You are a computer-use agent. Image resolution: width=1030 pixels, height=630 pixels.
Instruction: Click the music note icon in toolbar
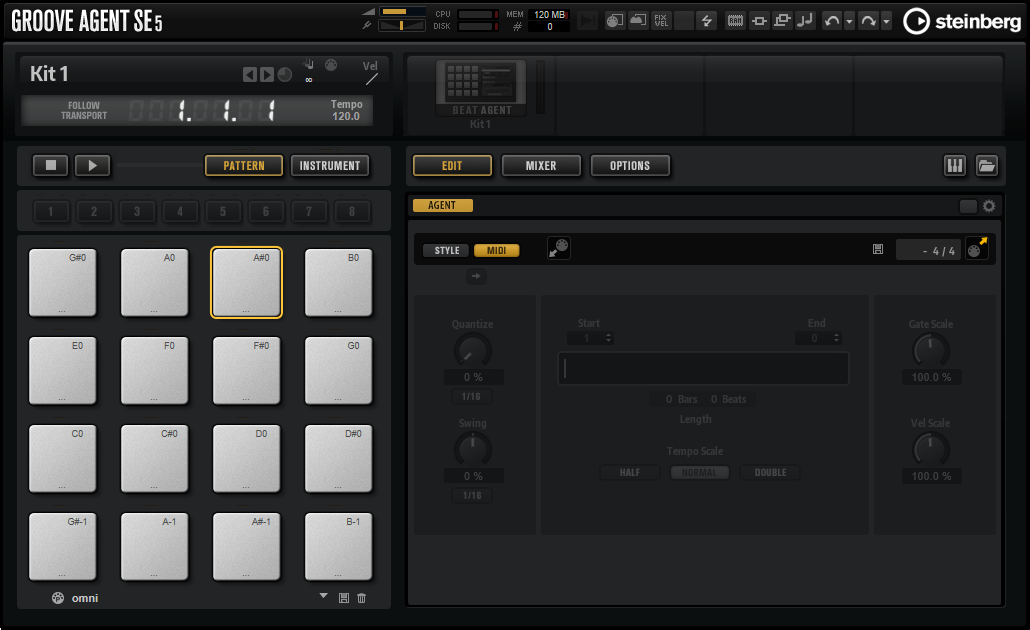[804, 21]
